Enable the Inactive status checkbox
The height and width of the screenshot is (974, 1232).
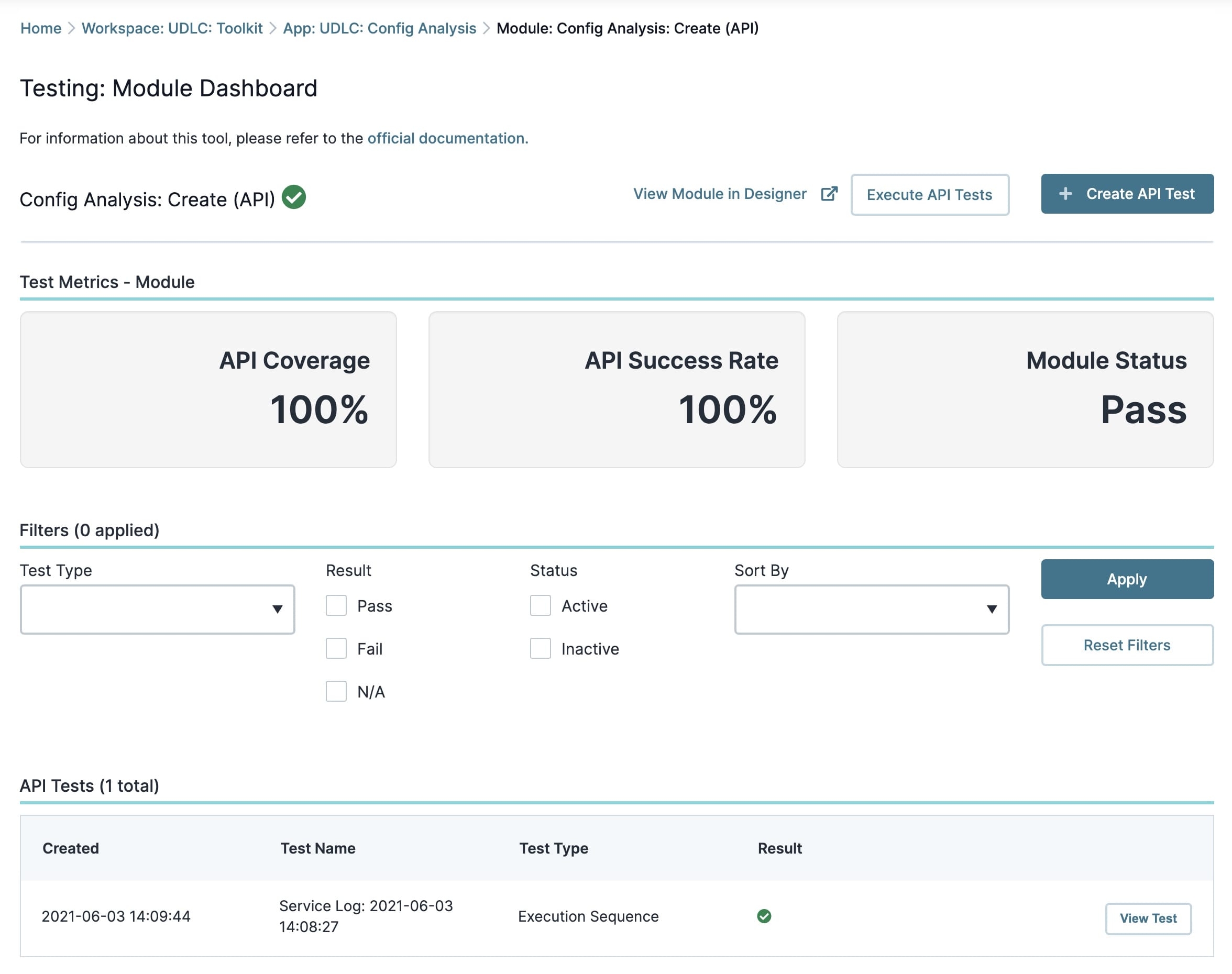(x=540, y=648)
